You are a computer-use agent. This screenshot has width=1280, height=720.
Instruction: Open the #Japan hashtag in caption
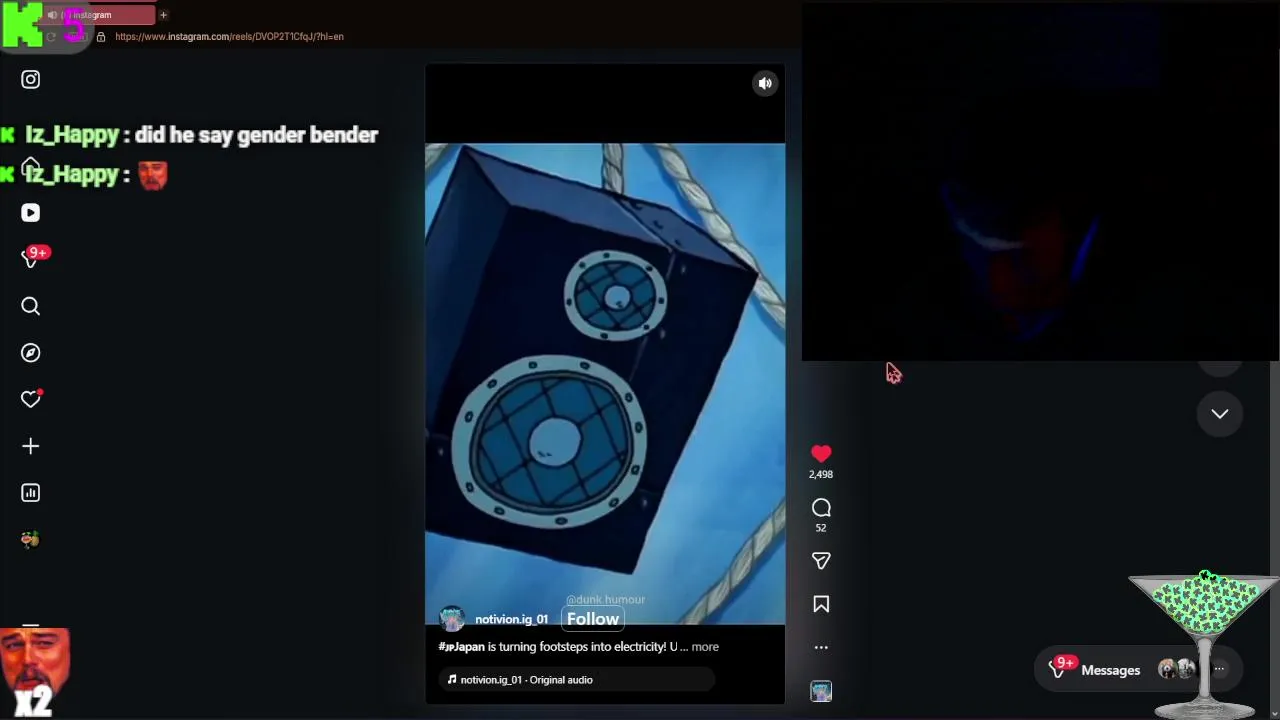461,647
